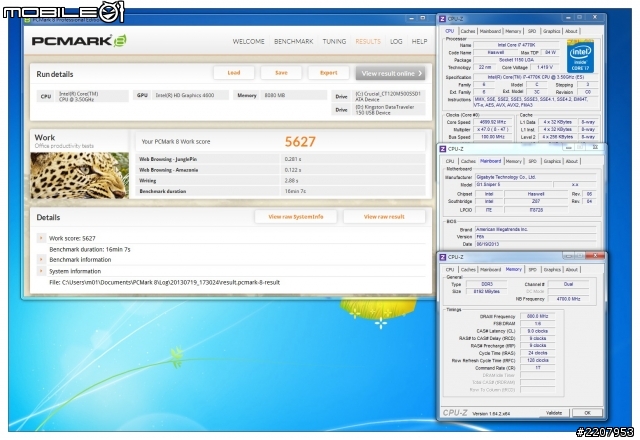Image resolution: width=640 pixels, height=440 pixels.
Task: Open the WELCOME tab in PCMark 8
Action: 248,41
